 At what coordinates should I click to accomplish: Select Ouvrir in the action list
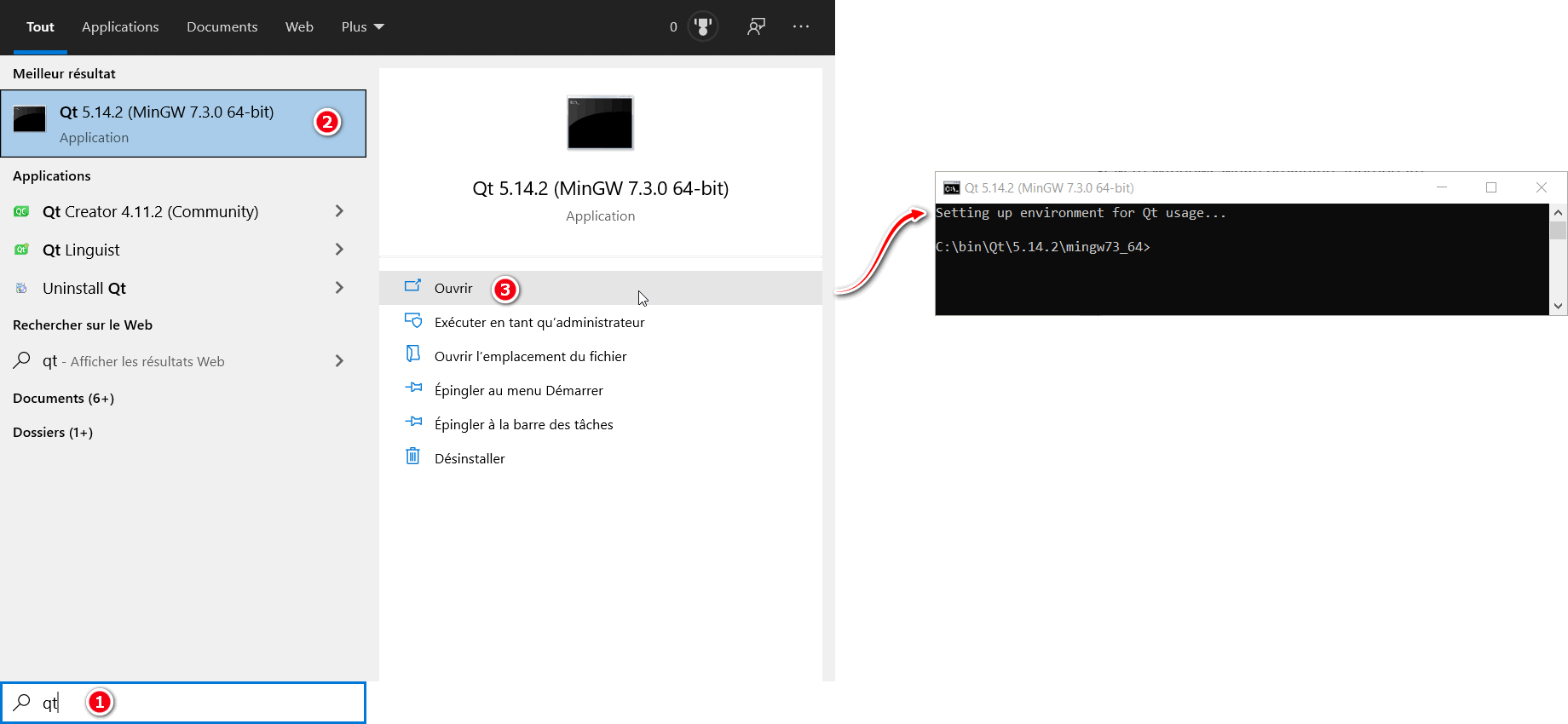click(601, 288)
